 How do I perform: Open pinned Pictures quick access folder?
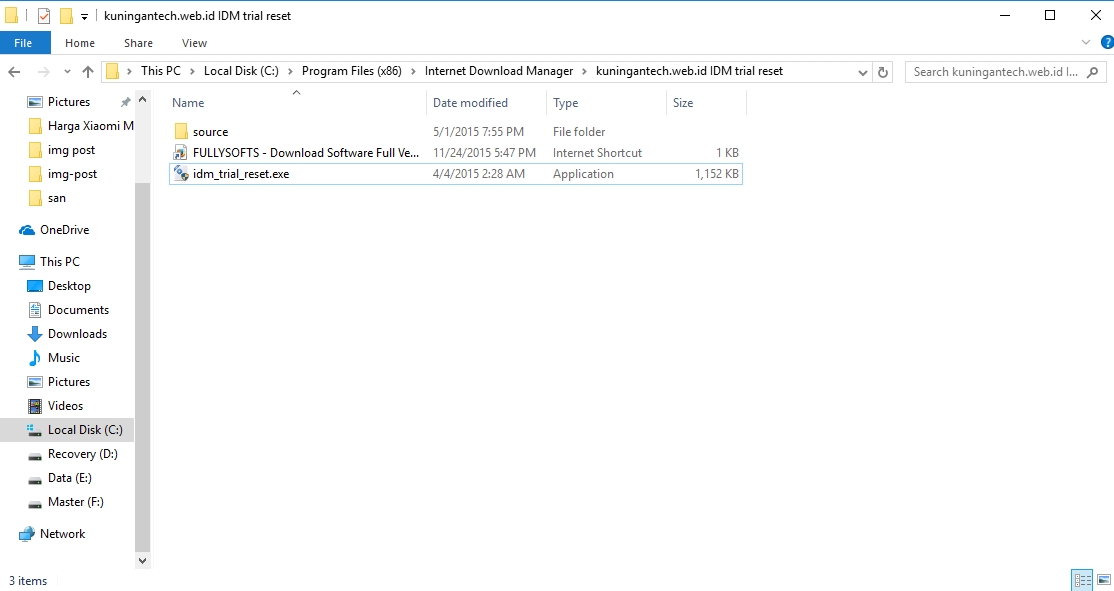coord(58,102)
